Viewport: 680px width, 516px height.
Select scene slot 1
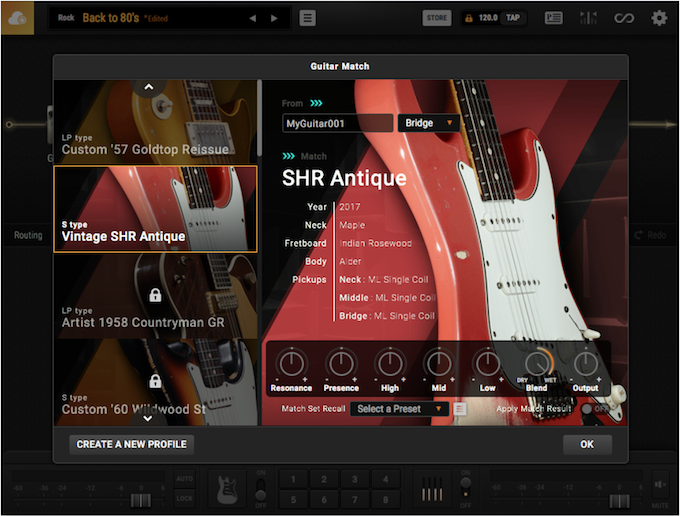pos(293,479)
